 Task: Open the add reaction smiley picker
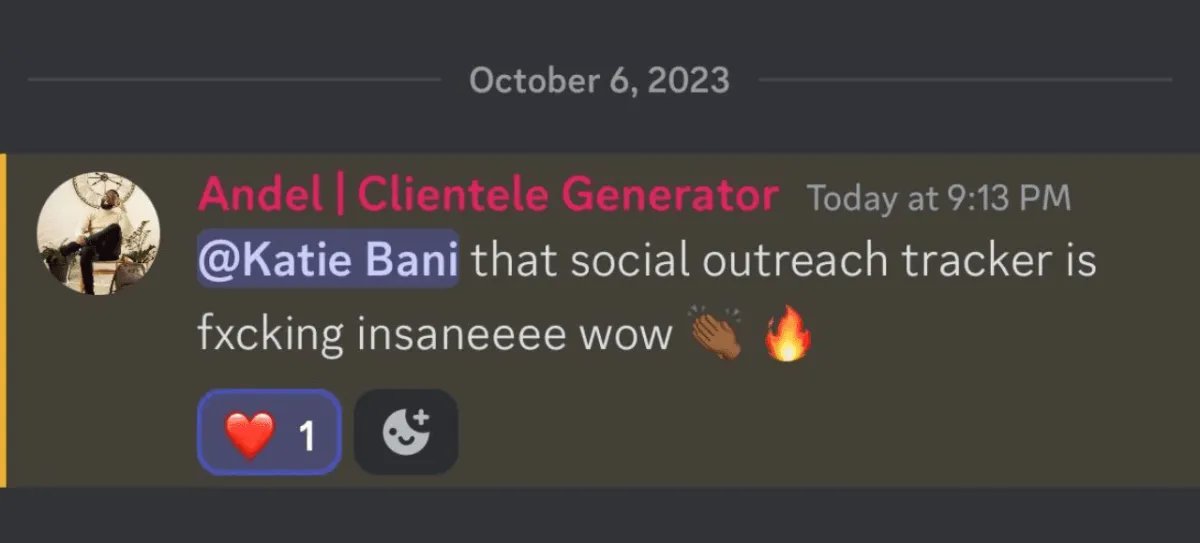(406, 432)
